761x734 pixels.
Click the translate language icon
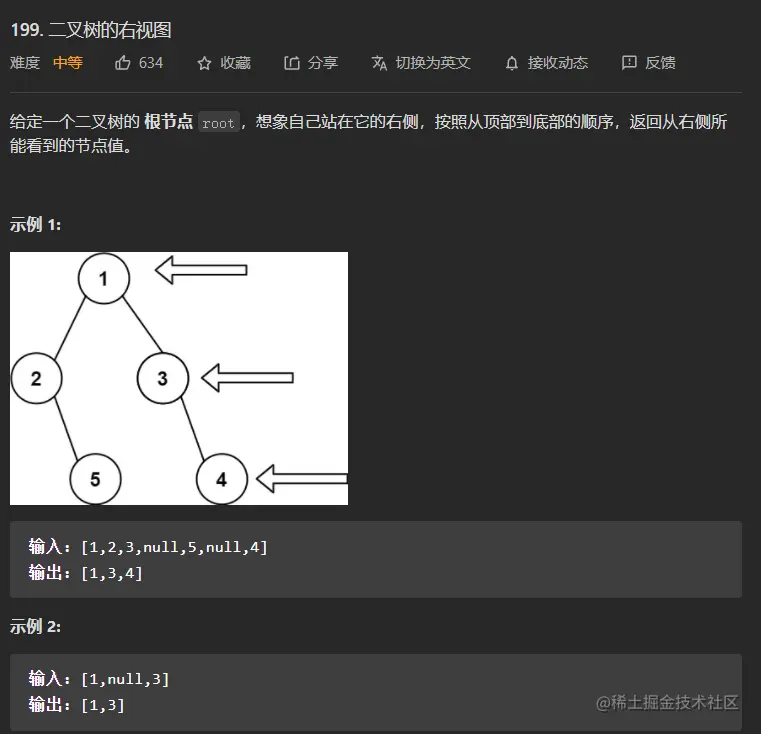pyautogui.click(x=380, y=63)
